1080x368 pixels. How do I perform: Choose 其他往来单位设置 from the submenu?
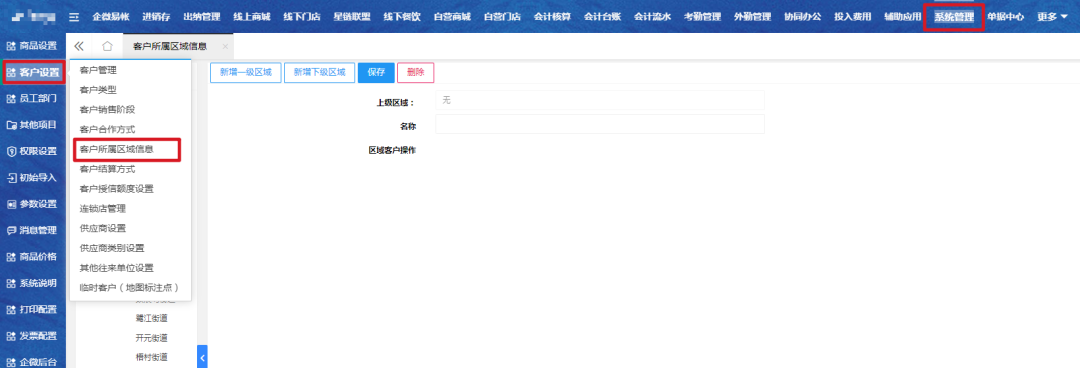pos(116,267)
